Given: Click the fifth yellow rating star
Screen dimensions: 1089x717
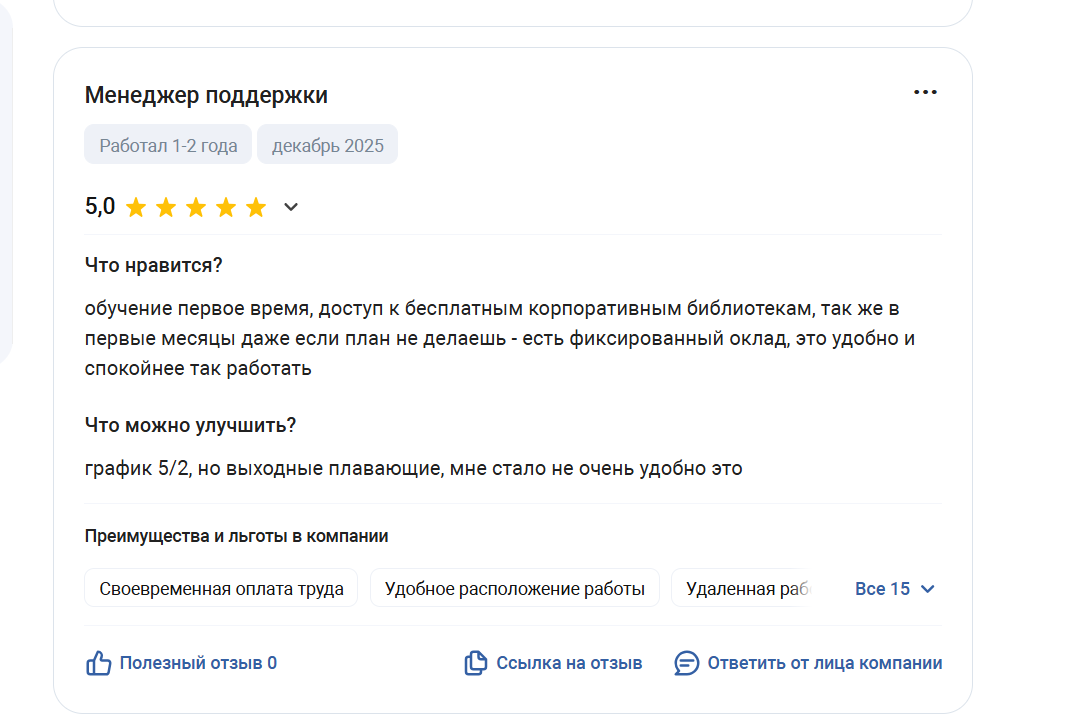Looking at the screenshot, I should tap(256, 207).
